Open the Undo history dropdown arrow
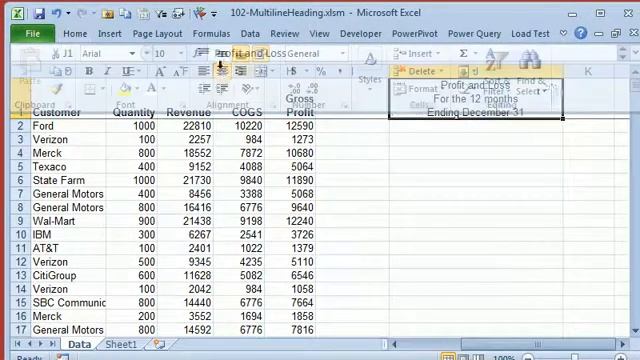The width and height of the screenshot is (640, 360). click(x=68, y=13)
